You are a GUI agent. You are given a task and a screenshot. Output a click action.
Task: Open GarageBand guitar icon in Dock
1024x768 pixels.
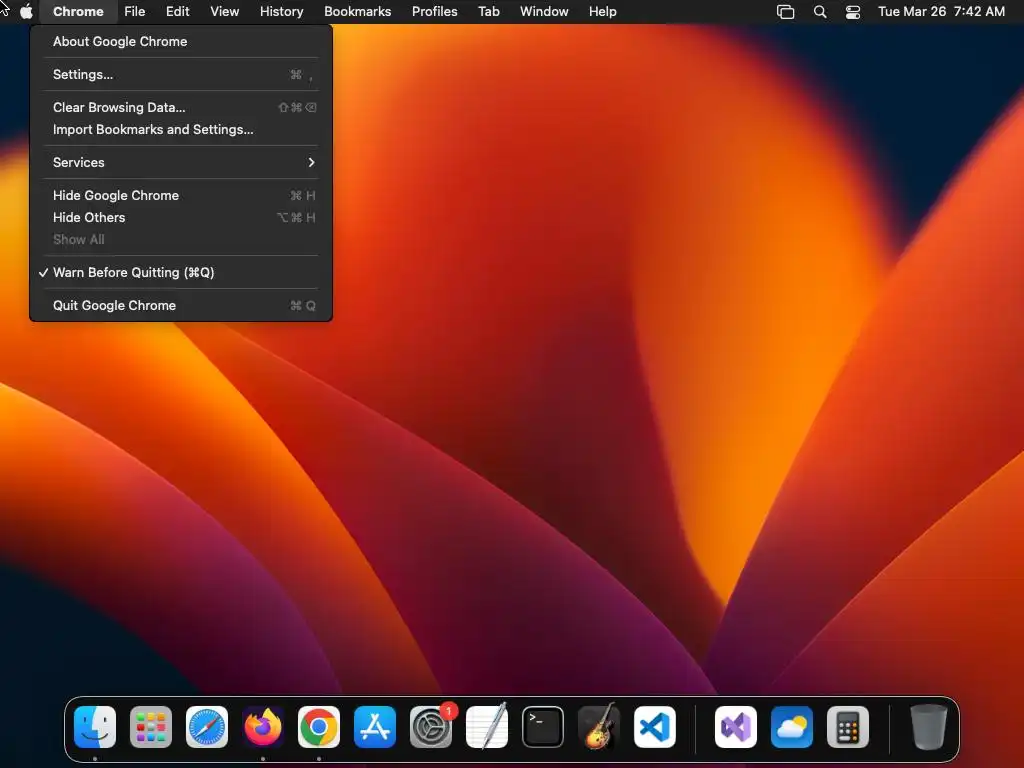click(x=599, y=727)
